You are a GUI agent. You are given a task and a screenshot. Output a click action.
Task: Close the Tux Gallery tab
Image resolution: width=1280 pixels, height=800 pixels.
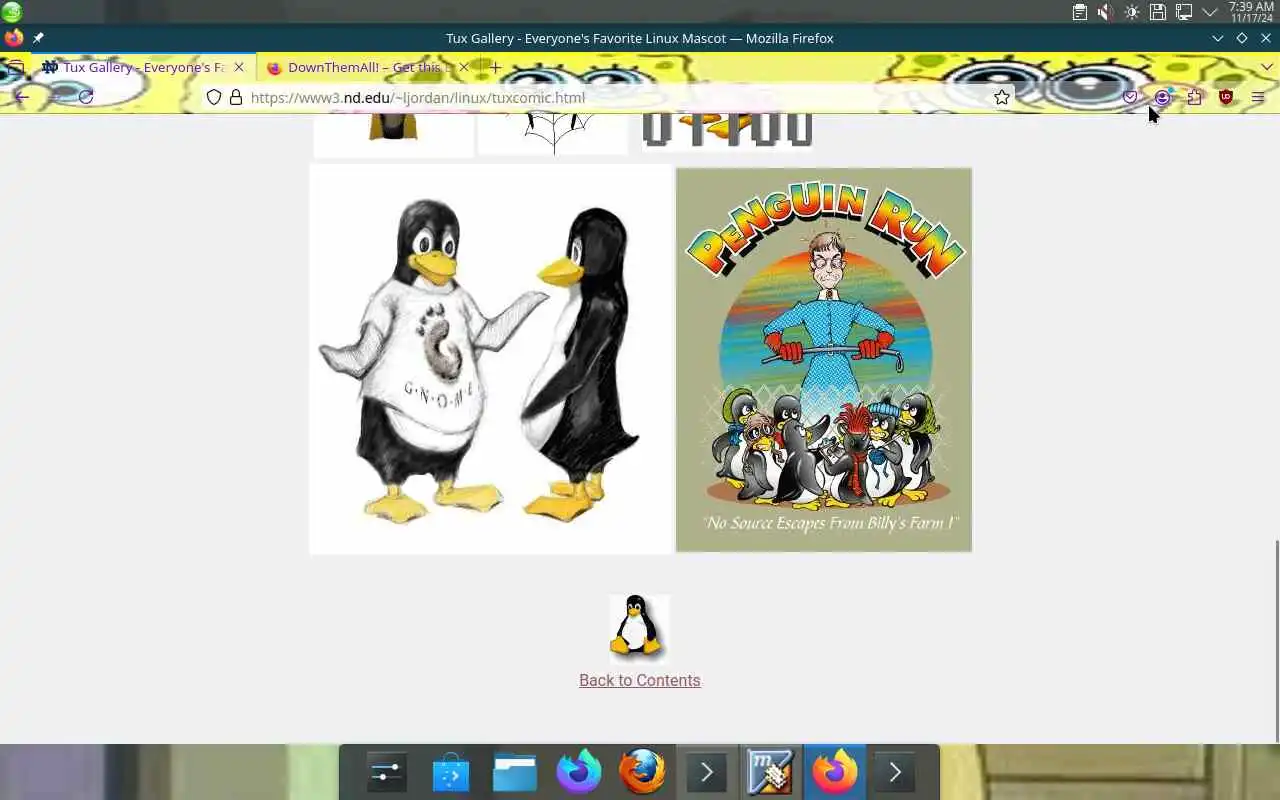pyautogui.click(x=239, y=67)
